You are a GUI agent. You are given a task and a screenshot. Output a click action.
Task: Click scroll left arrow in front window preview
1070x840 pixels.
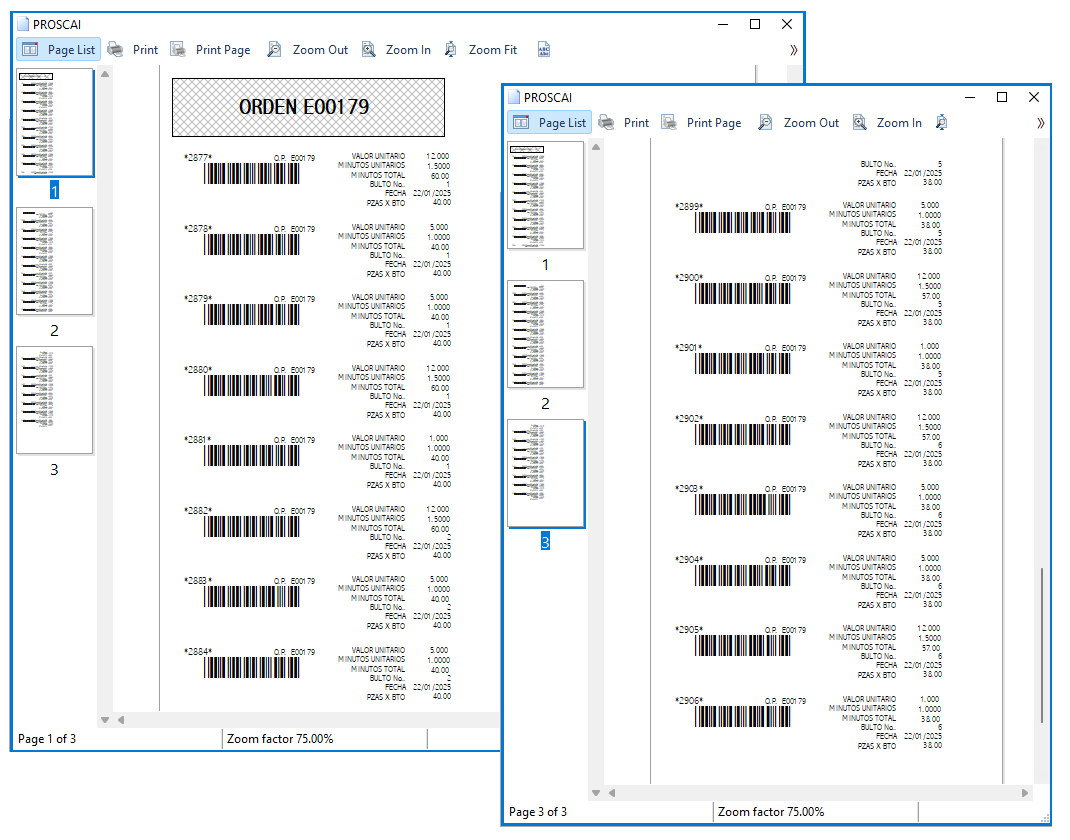pos(612,793)
